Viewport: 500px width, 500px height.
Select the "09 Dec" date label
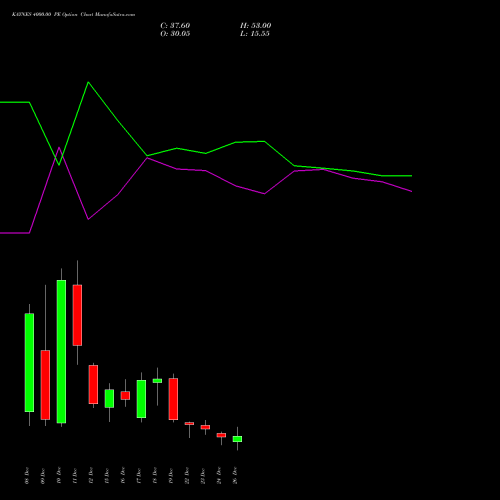click(x=43, y=476)
